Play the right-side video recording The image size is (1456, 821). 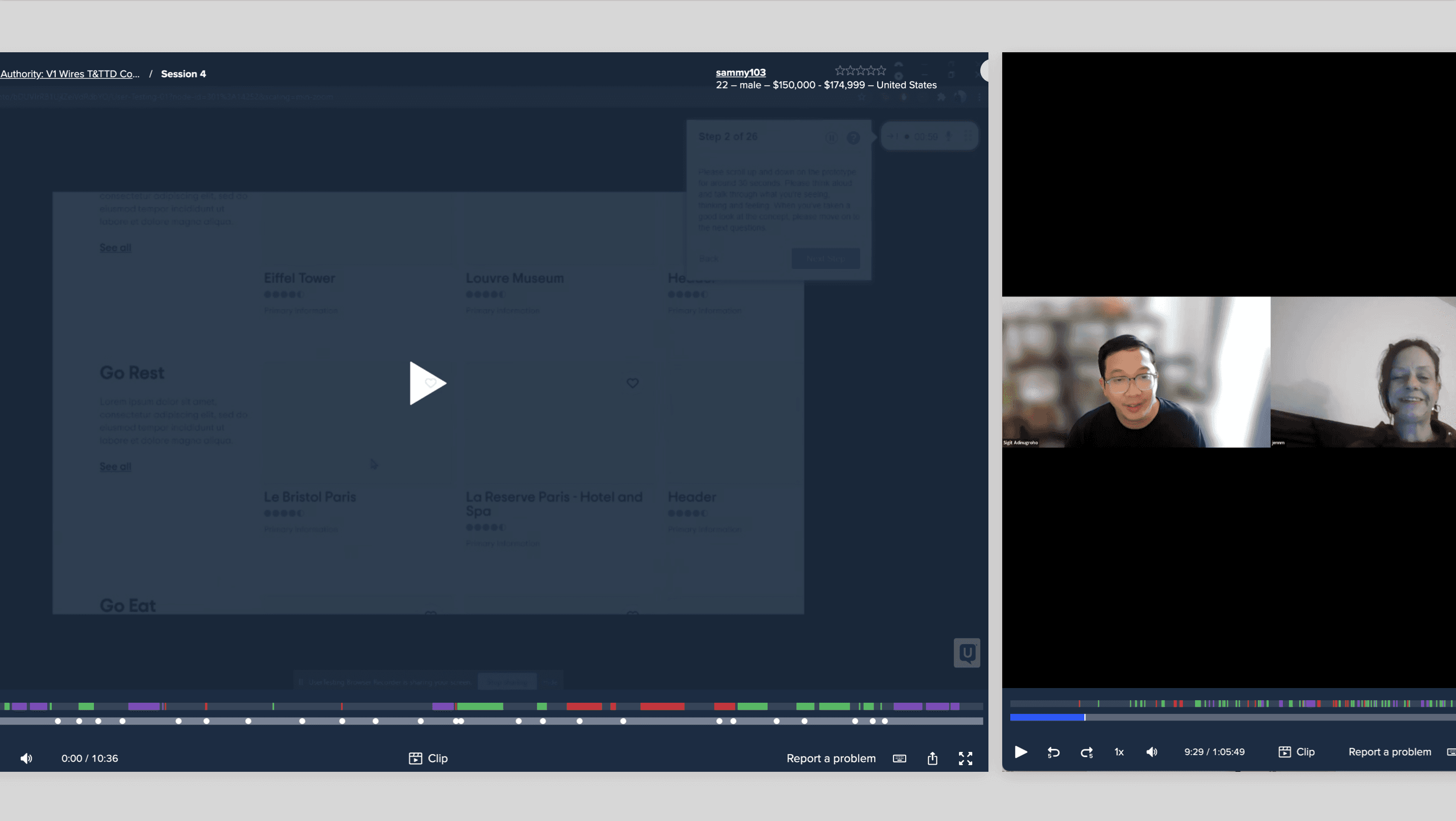[x=1021, y=752]
